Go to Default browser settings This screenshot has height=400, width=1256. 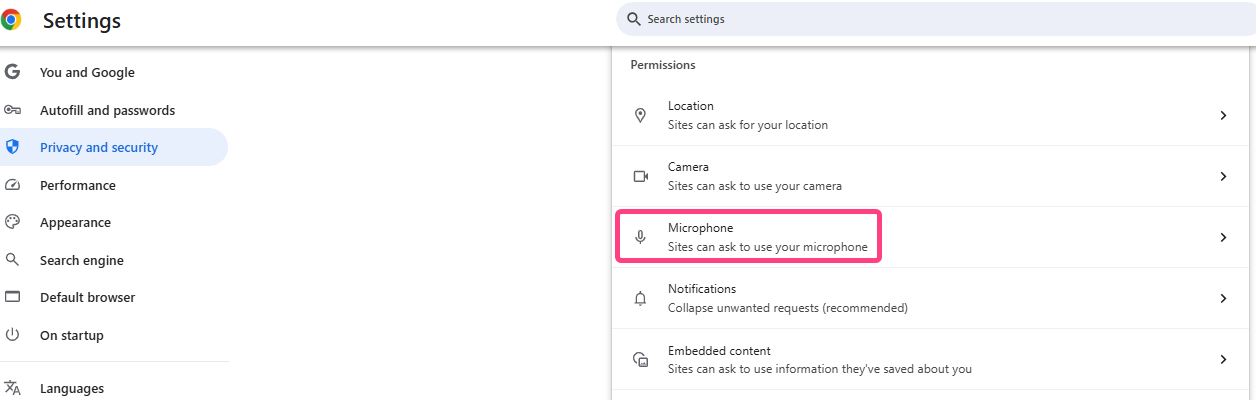pyautogui.click(x=87, y=297)
